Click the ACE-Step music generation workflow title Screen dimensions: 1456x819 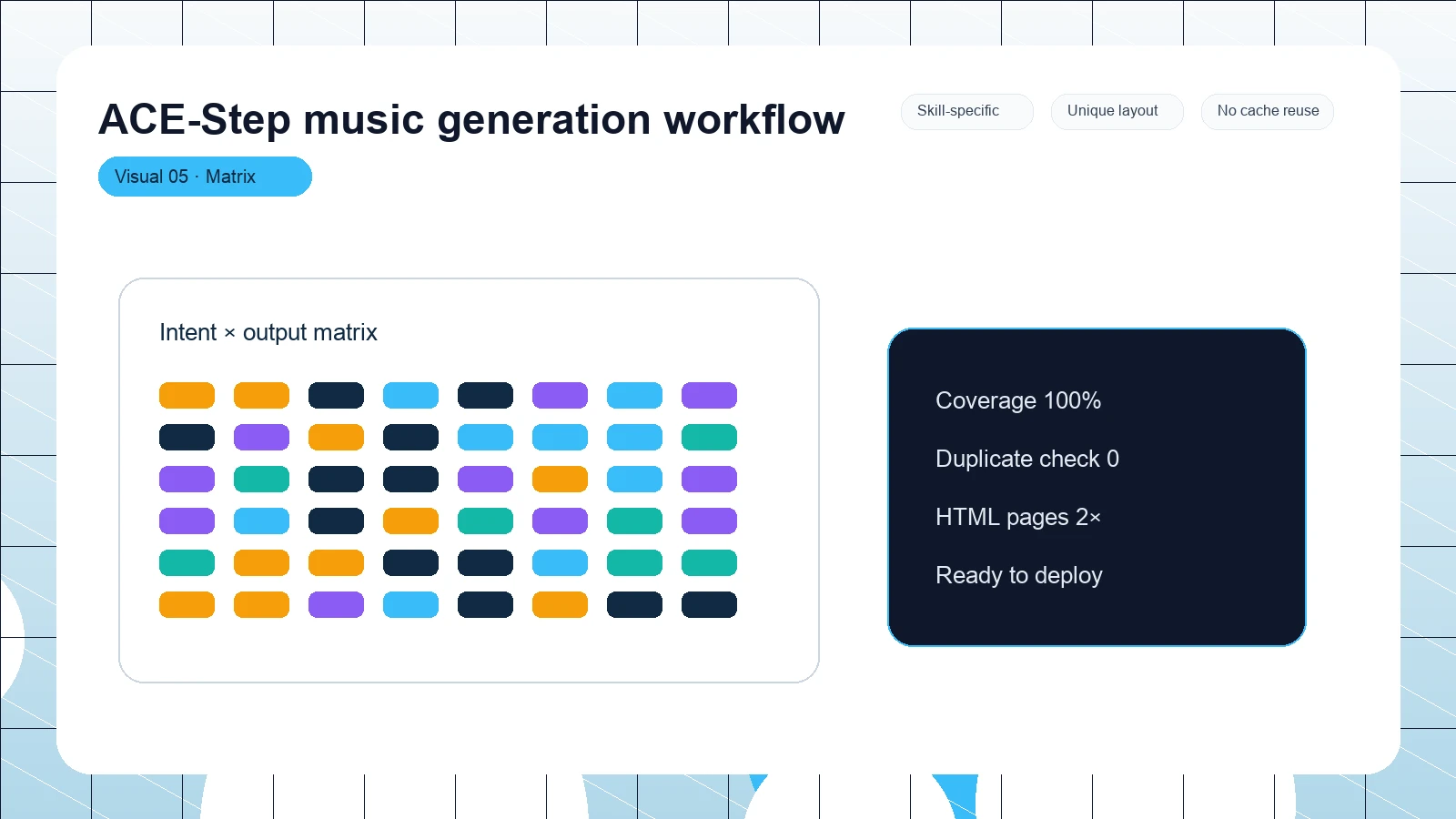click(x=471, y=119)
